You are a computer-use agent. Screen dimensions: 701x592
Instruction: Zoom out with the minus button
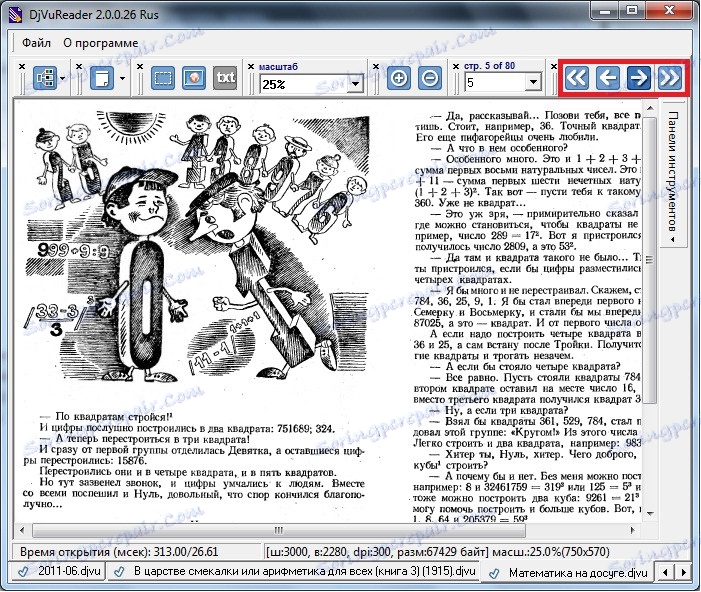click(430, 79)
